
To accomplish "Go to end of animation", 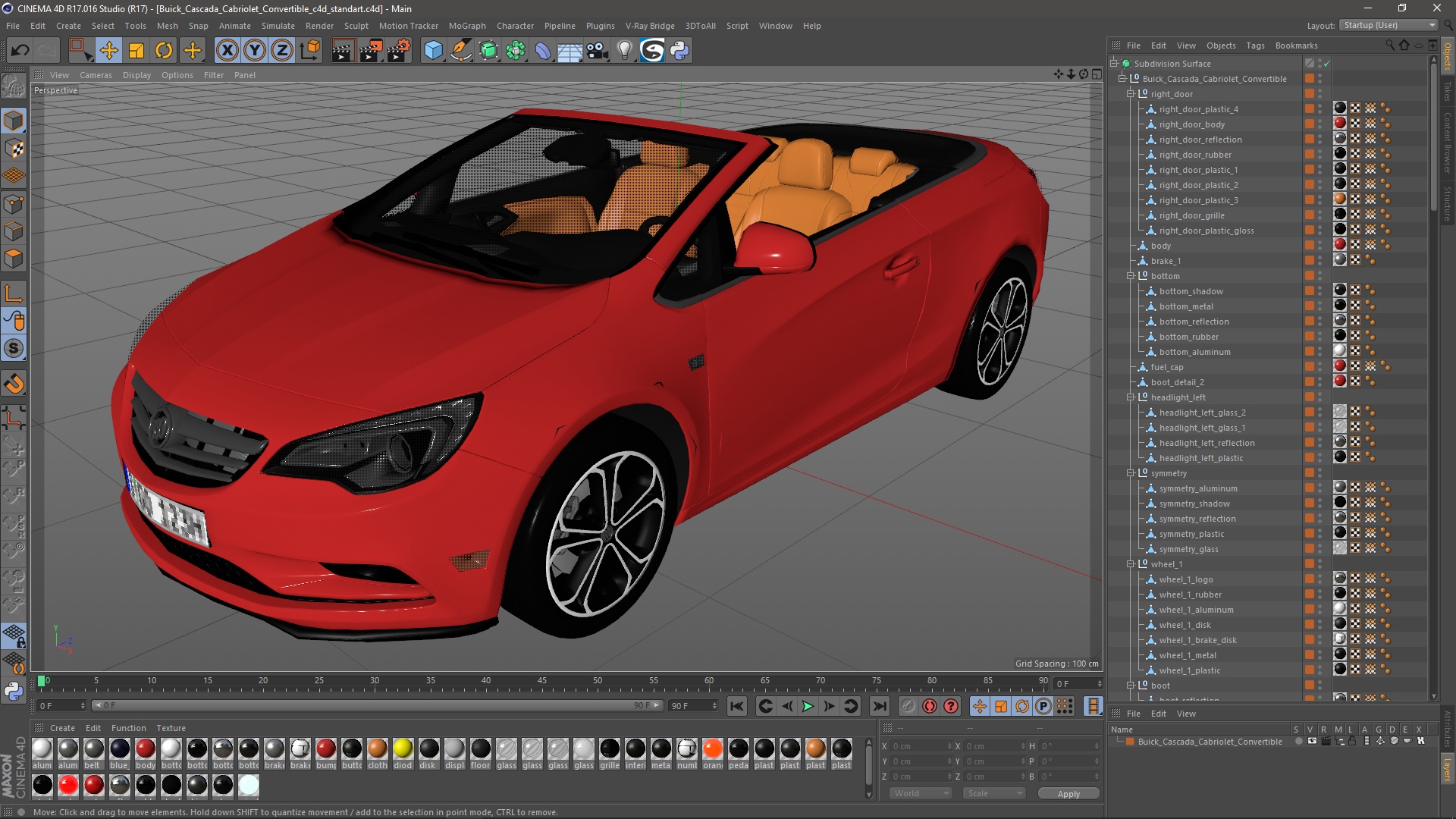I will tap(880, 706).
